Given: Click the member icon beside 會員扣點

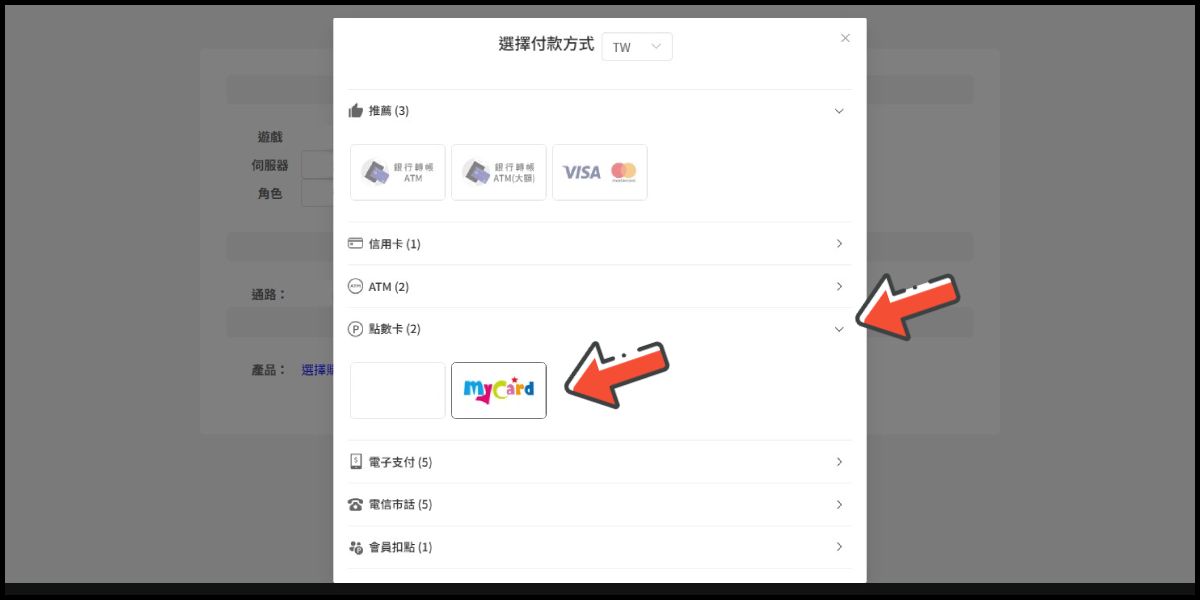Looking at the screenshot, I should tap(355, 548).
